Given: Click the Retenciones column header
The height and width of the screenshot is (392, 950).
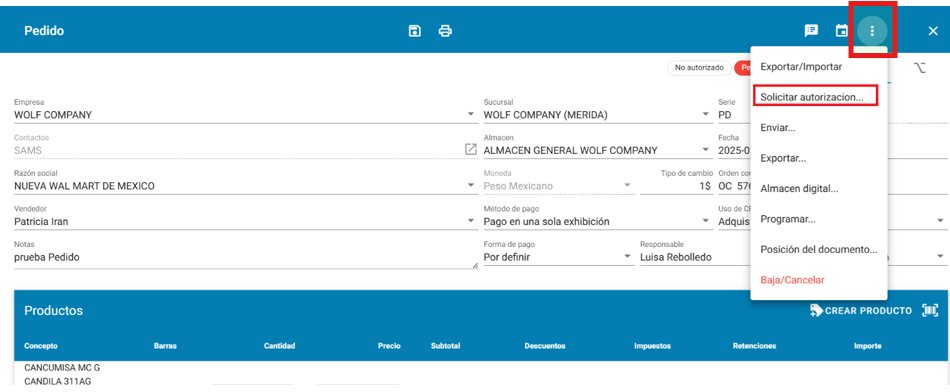Looking at the screenshot, I should tap(754, 346).
